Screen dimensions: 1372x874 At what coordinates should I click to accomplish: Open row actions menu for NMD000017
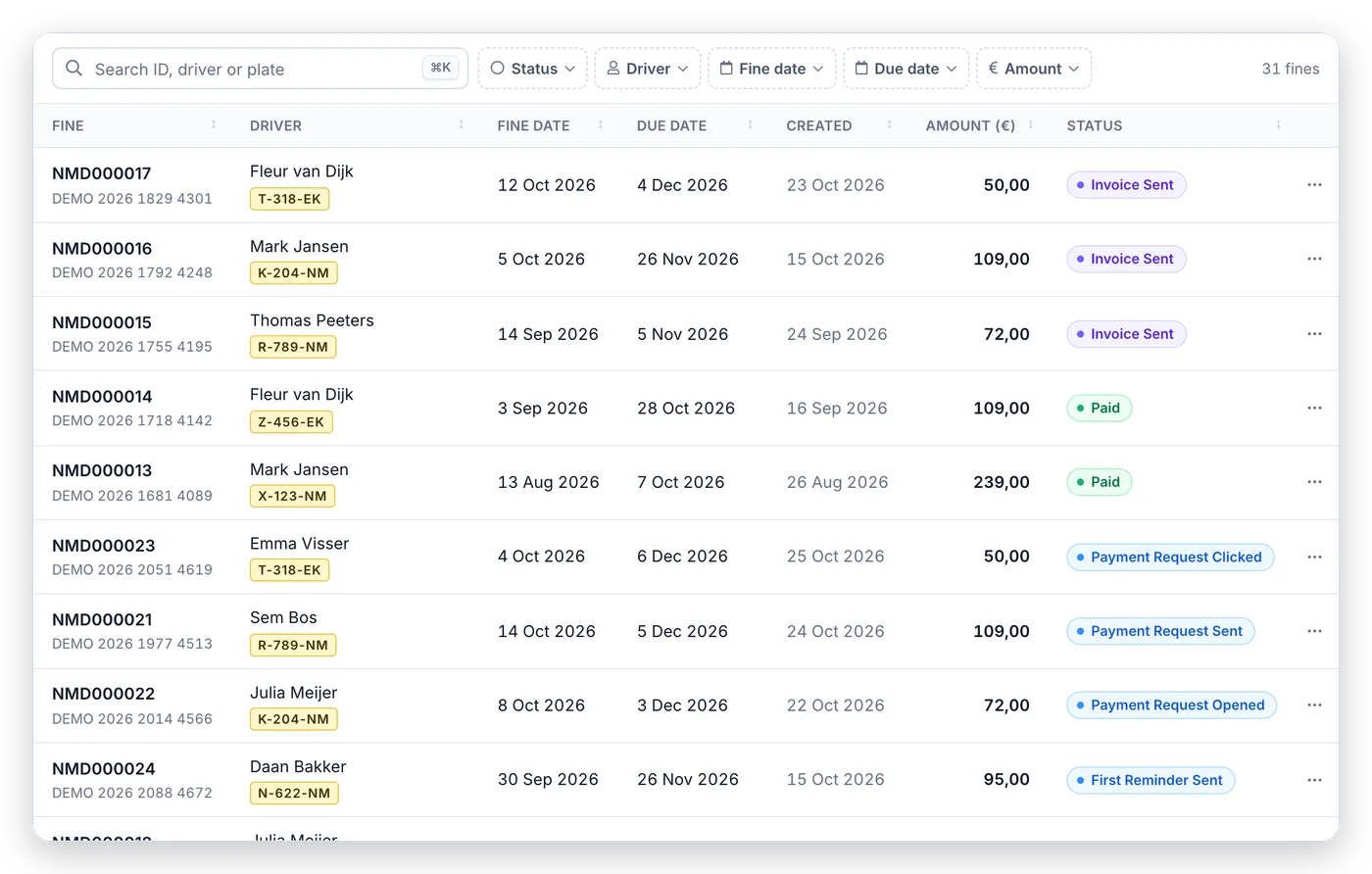[1314, 185]
